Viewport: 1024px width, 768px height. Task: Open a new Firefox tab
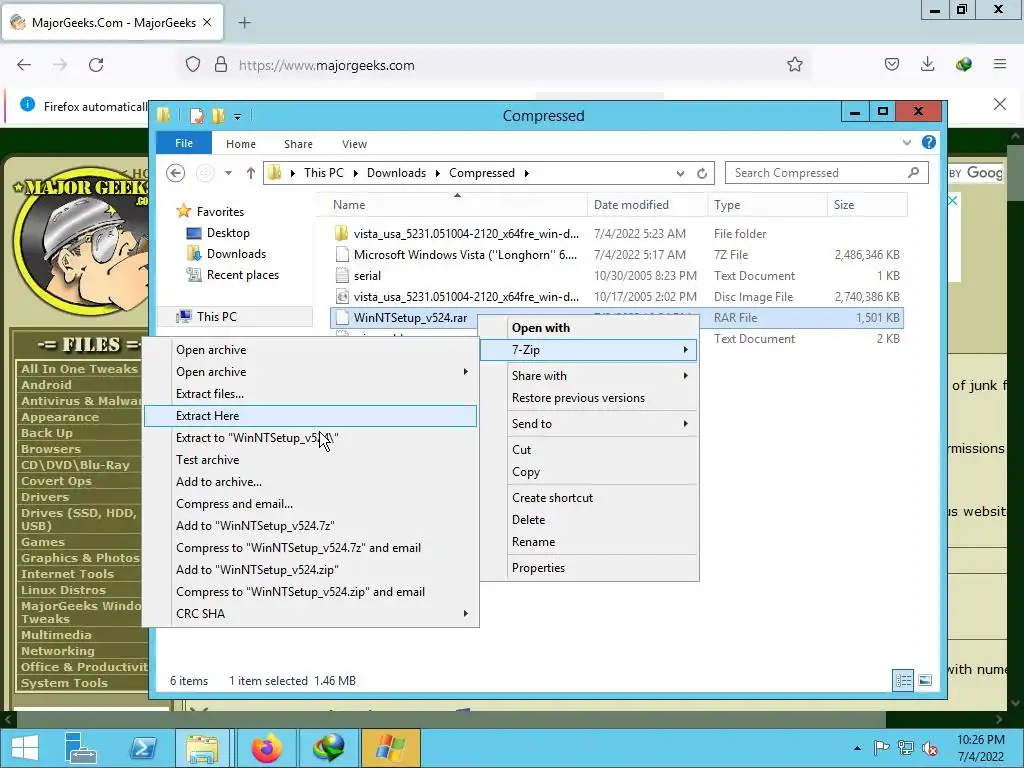pyautogui.click(x=244, y=23)
